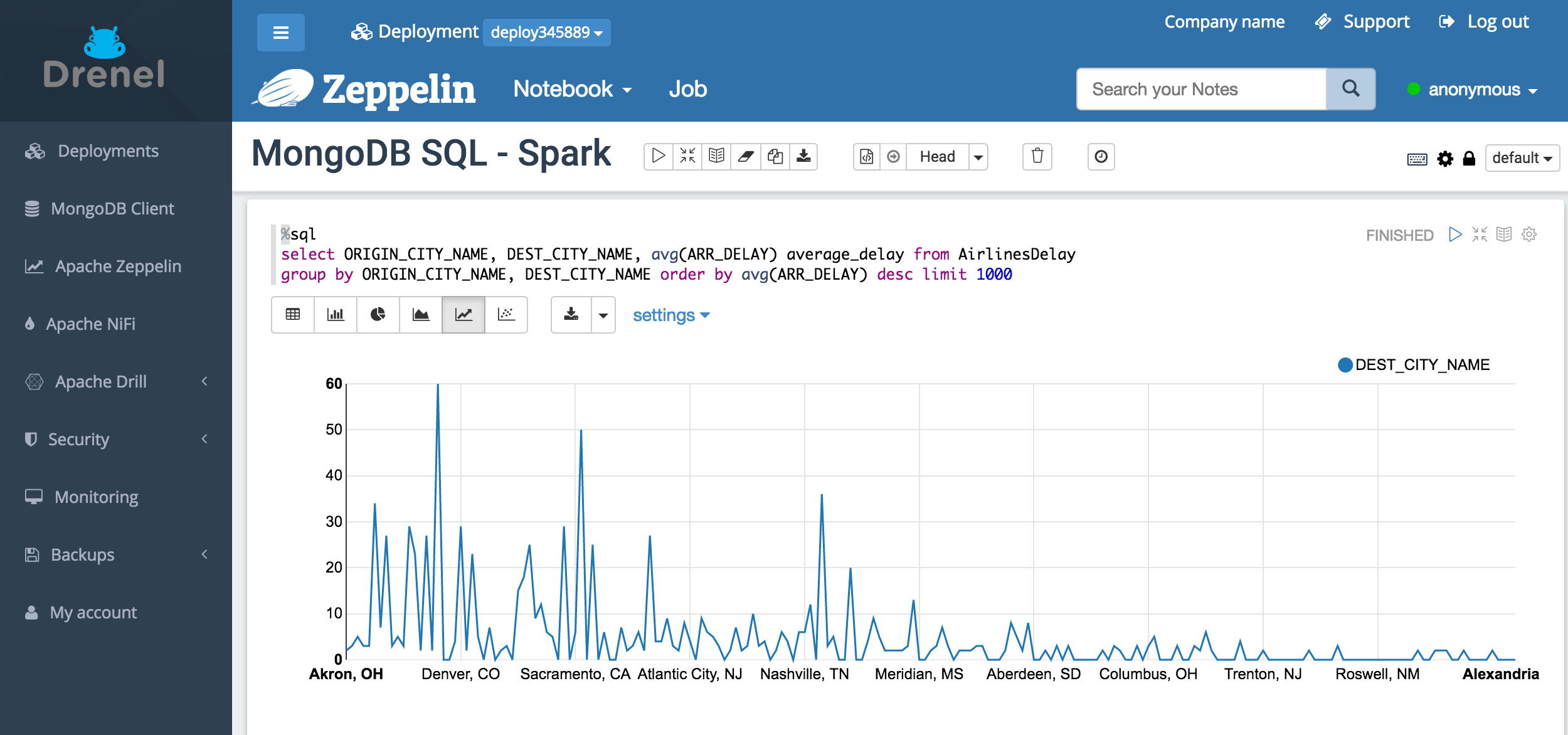Toggle DEST_CITY_NAME series in chart legend
This screenshot has width=1568, height=735.
(x=1413, y=365)
